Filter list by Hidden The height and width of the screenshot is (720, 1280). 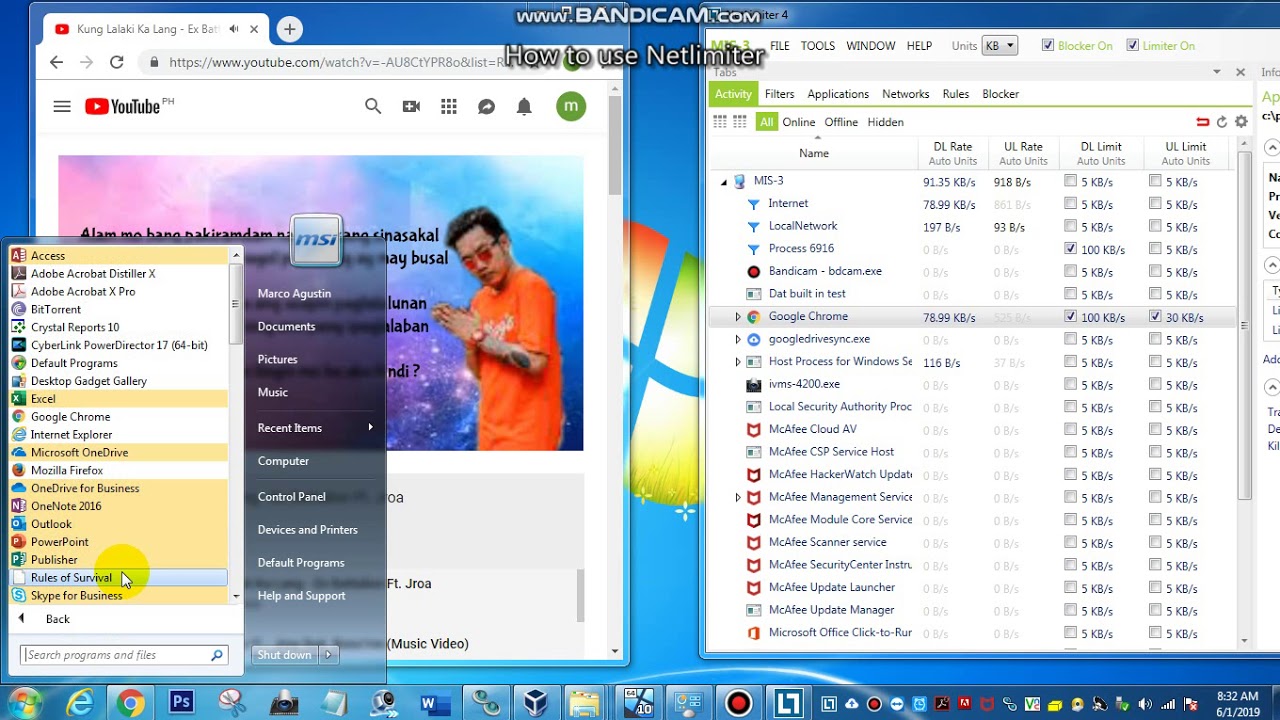pos(885,122)
